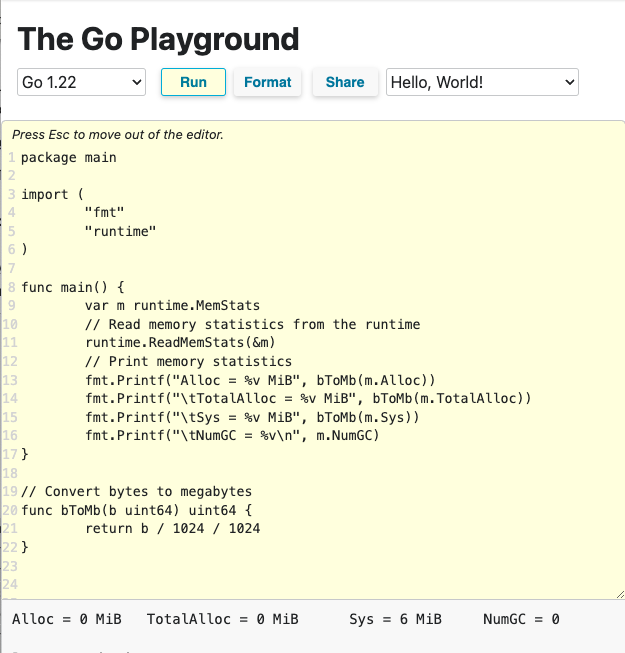Click the Printf Alloc line
The height and width of the screenshot is (653, 625).
[x=260, y=380]
